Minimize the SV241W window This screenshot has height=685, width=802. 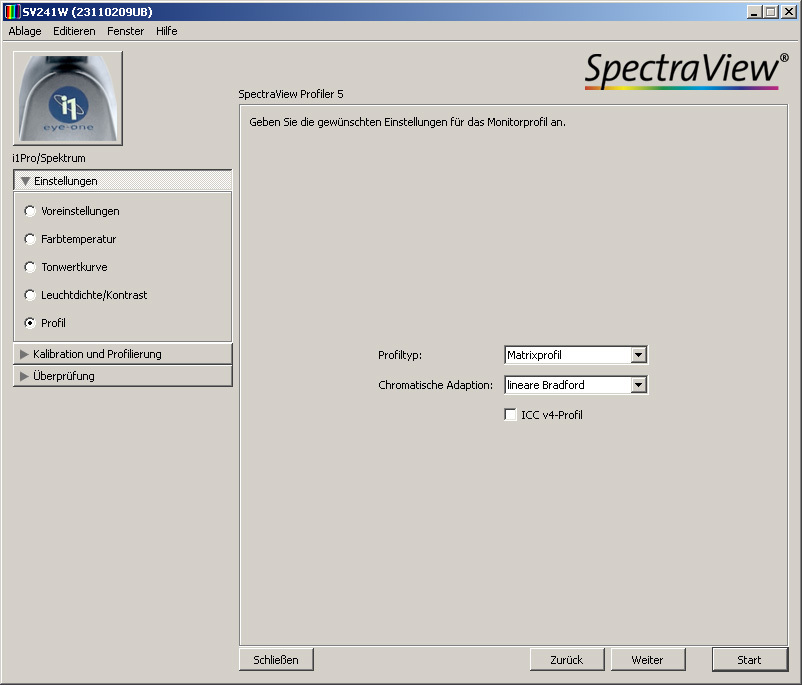tap(753, 12)
